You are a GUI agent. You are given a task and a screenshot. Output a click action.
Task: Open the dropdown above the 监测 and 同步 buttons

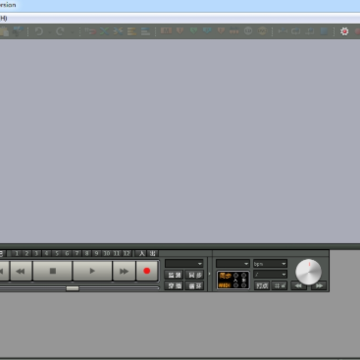tap(184, 264)
